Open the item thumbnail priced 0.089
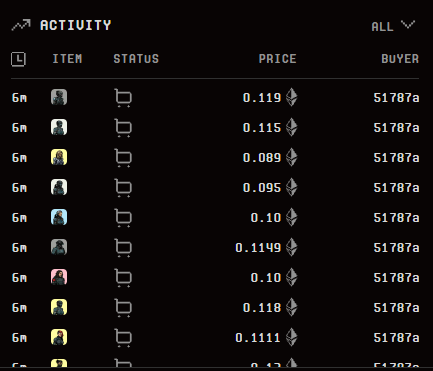The height and width of the screenshot is (371, 433). point(59,157)
